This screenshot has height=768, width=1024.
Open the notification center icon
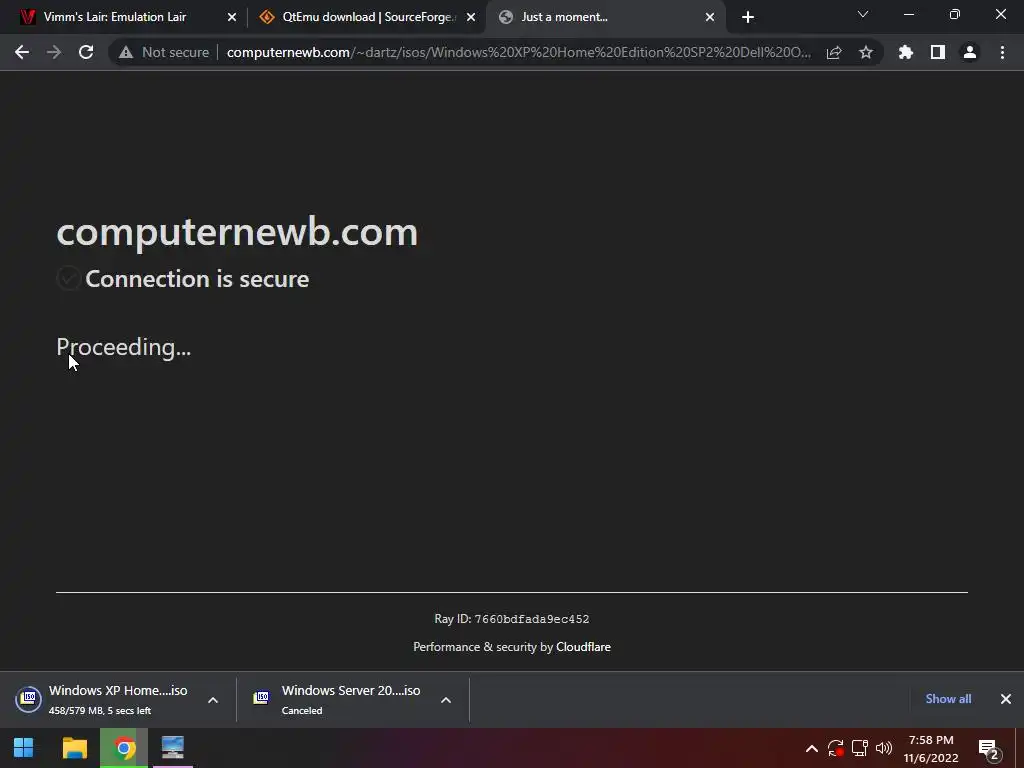click(x=989, y=749)
